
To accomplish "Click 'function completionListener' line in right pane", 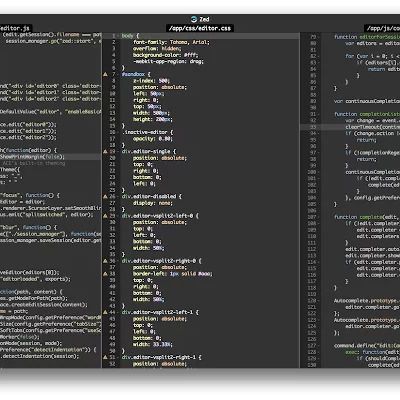I will (367, 114).
